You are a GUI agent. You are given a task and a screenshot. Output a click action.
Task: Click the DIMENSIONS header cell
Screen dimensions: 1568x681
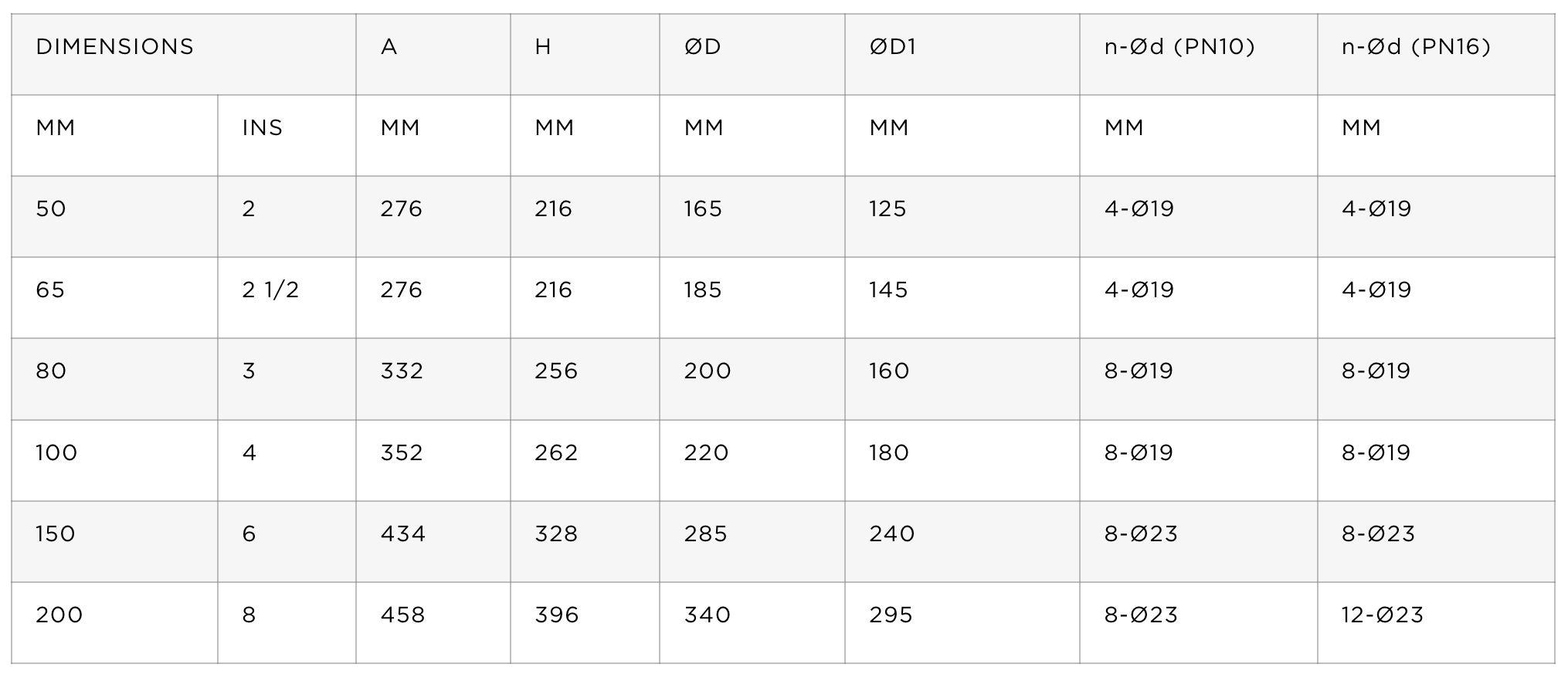point(184,55)
